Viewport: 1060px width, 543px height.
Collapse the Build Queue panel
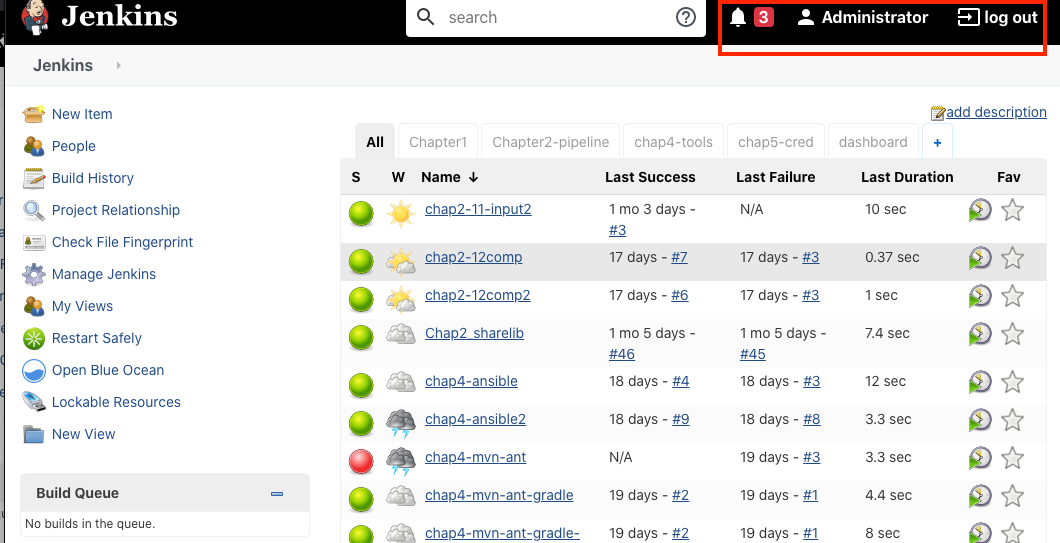pyautogui.click(x=277, y=493)
